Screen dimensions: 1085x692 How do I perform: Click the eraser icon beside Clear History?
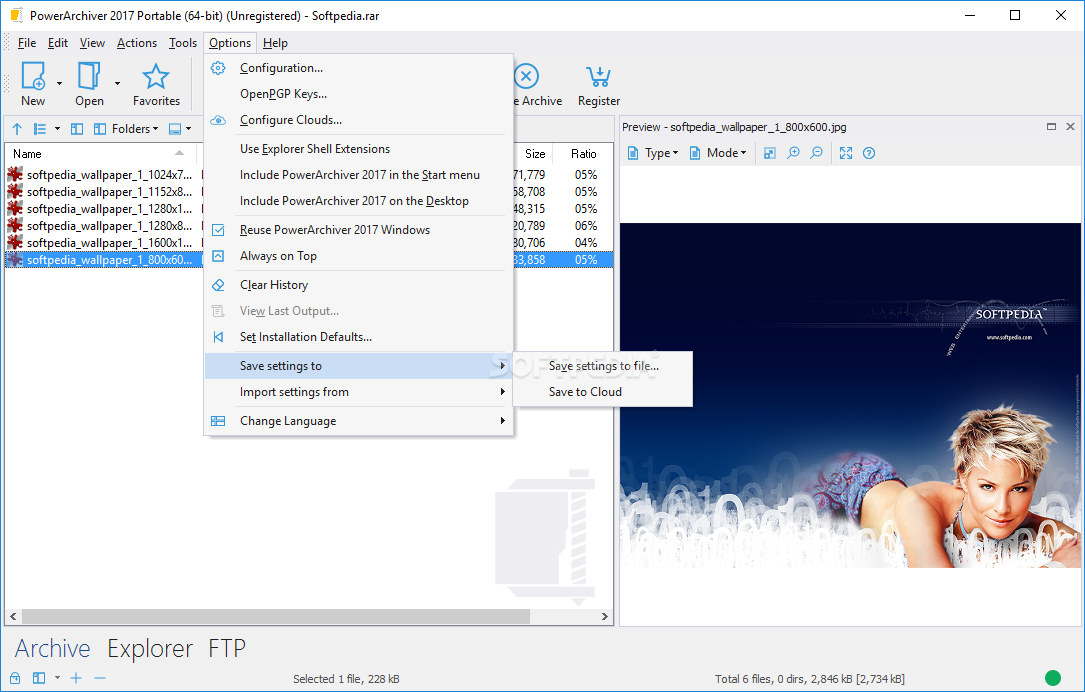pos(218,285)
